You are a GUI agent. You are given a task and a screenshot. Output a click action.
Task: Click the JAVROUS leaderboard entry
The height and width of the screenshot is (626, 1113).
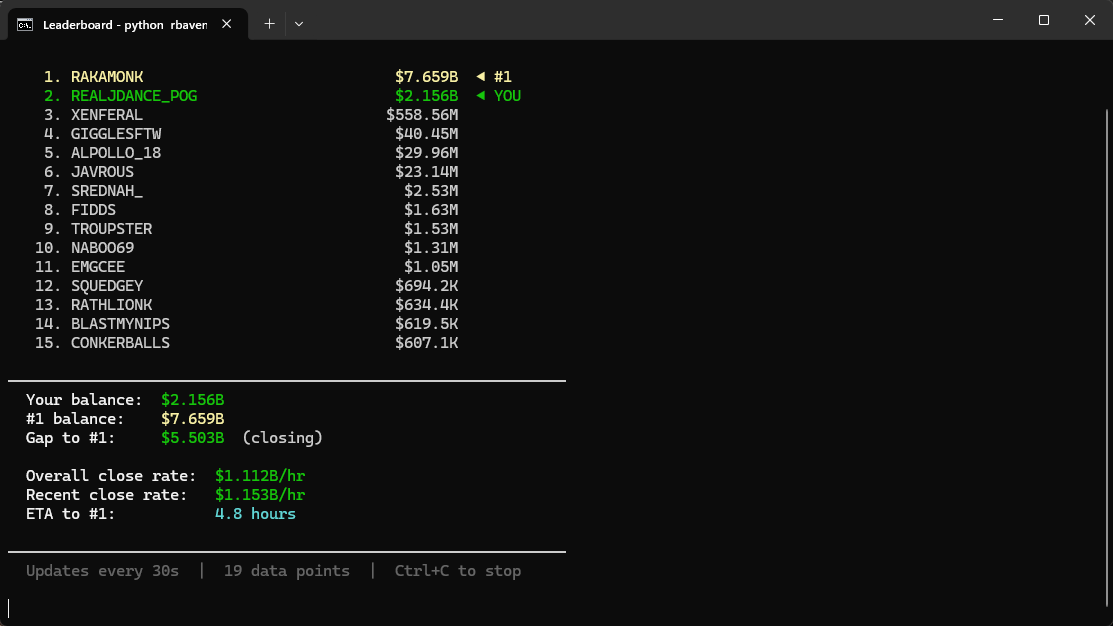pos(102,172)
